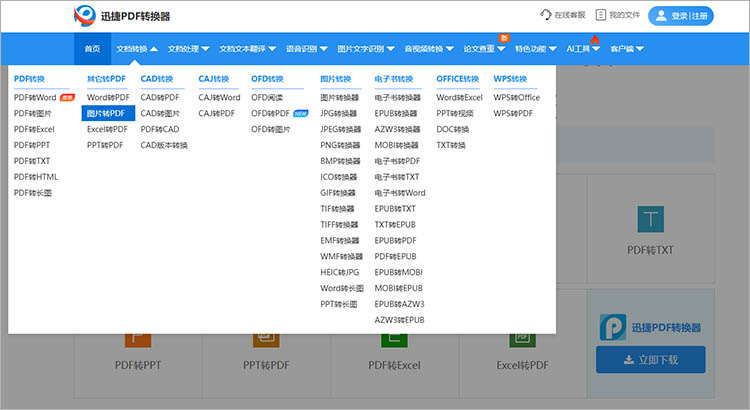Expand the 客户端 dropdown
750x410 pixels.
coord(627,49)
